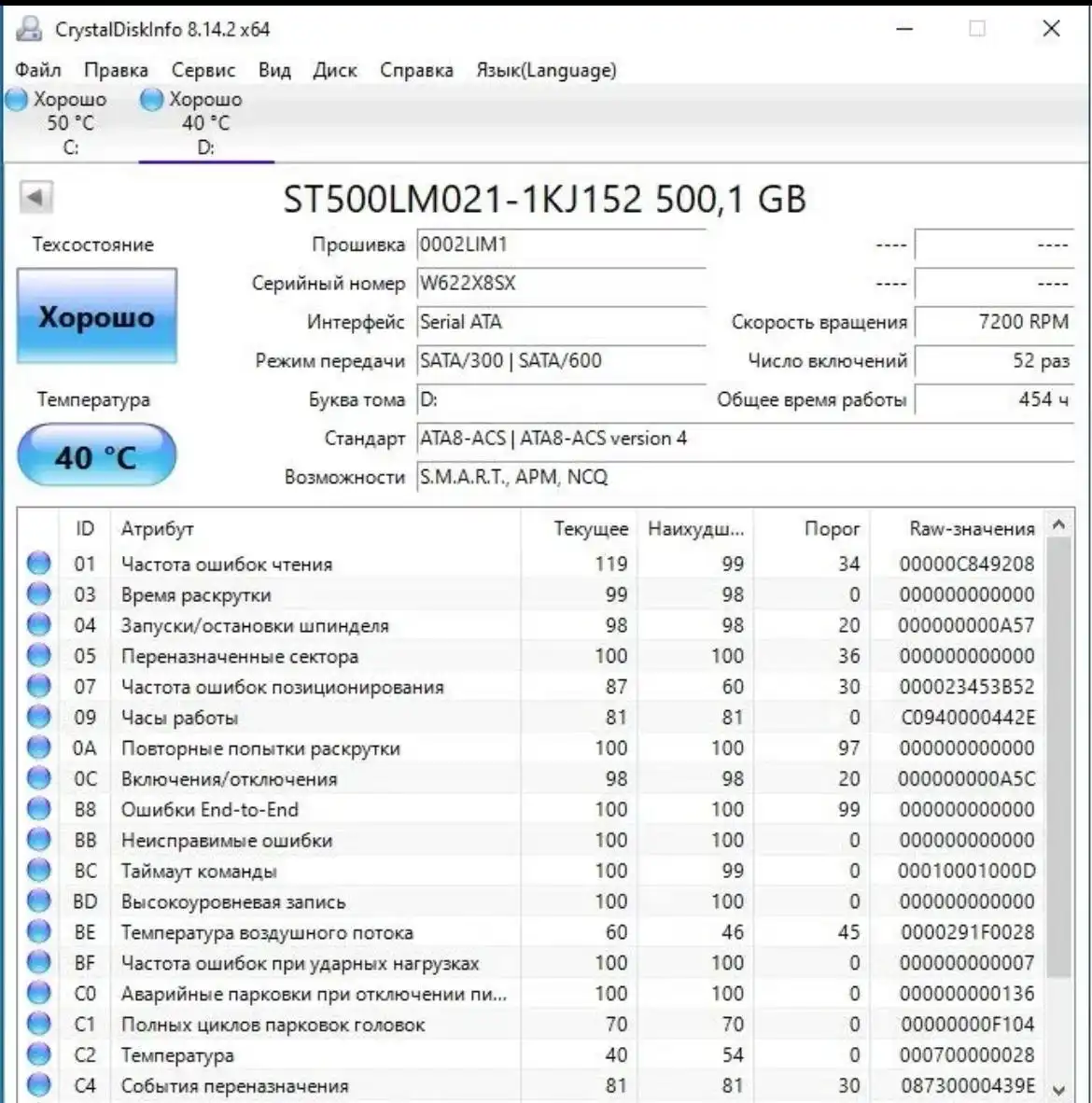Click the blue dot next to C2 Температура

[x=37, y=1054]
